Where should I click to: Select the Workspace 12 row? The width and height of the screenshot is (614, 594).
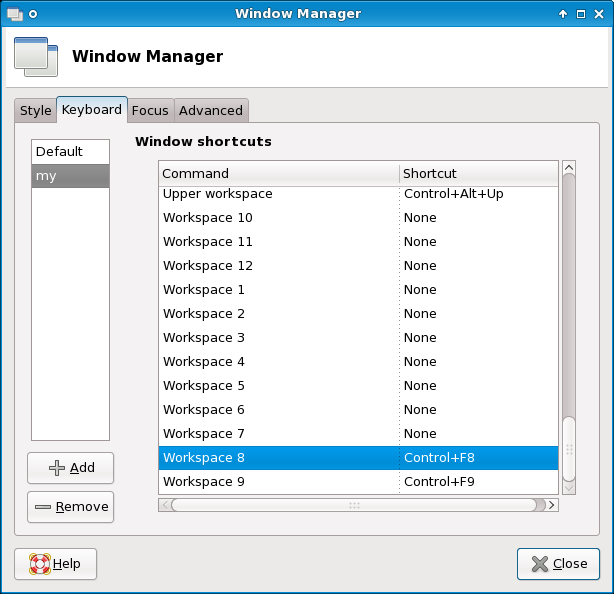point(358,266)
